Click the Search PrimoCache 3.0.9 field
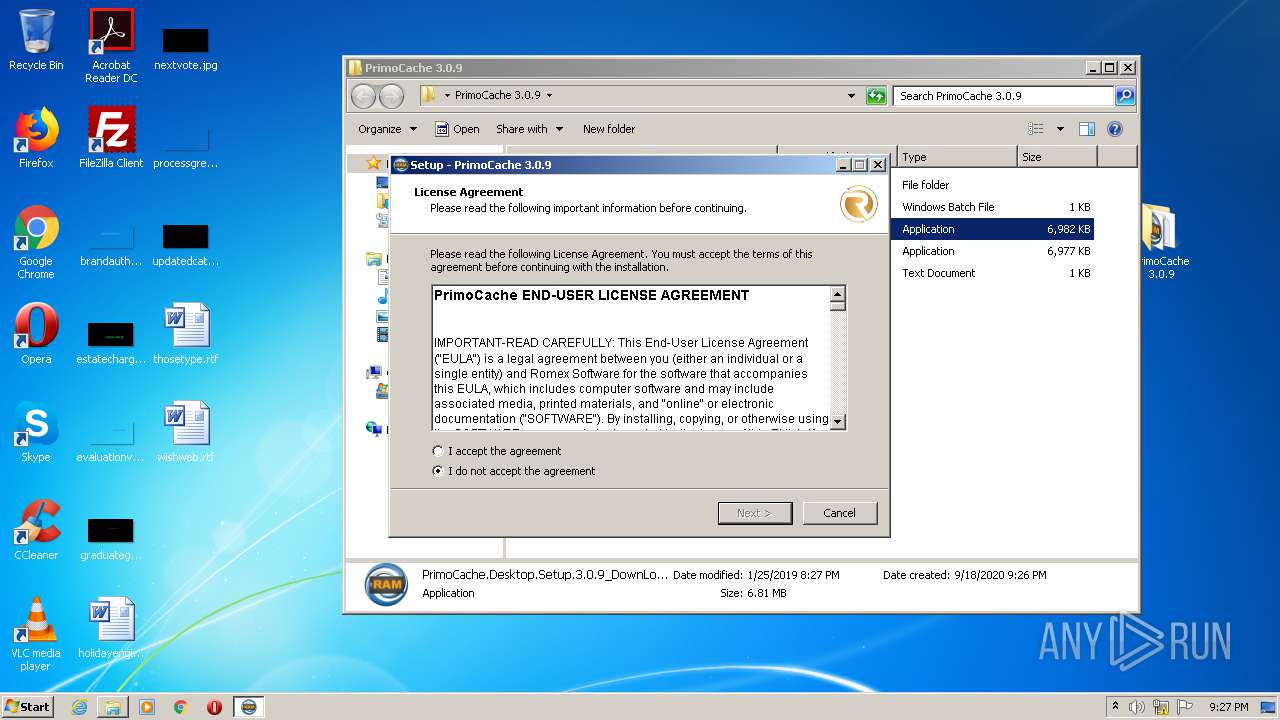Screen dimensions: 1280x720 [x=1003, y=96]
